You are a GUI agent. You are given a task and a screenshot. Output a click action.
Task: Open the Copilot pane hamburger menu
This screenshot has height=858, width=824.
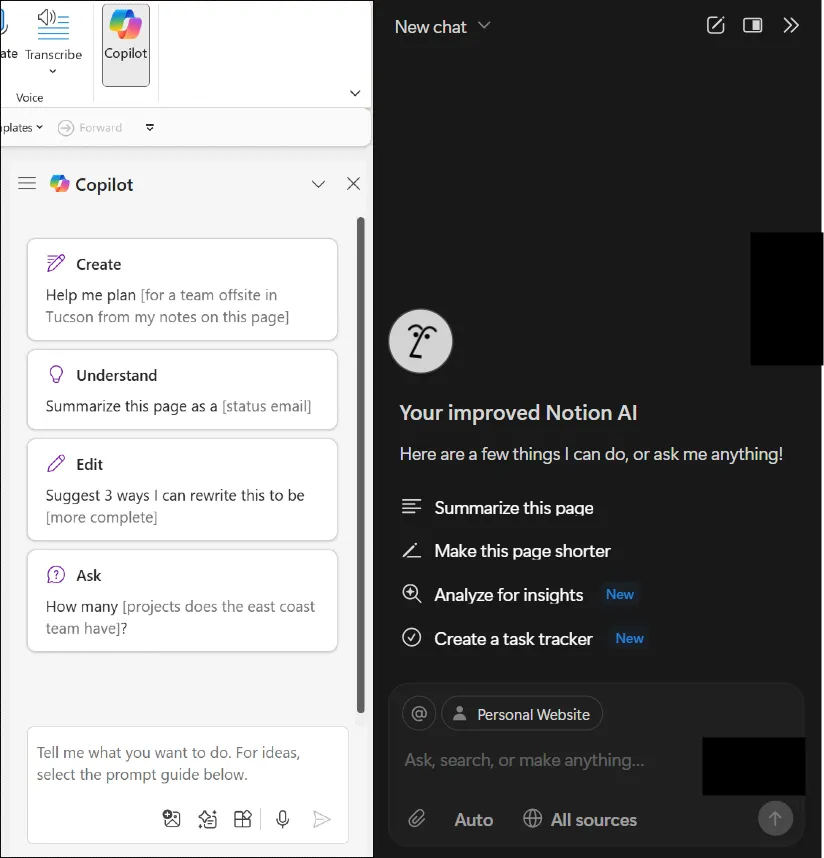click(27, 183)
